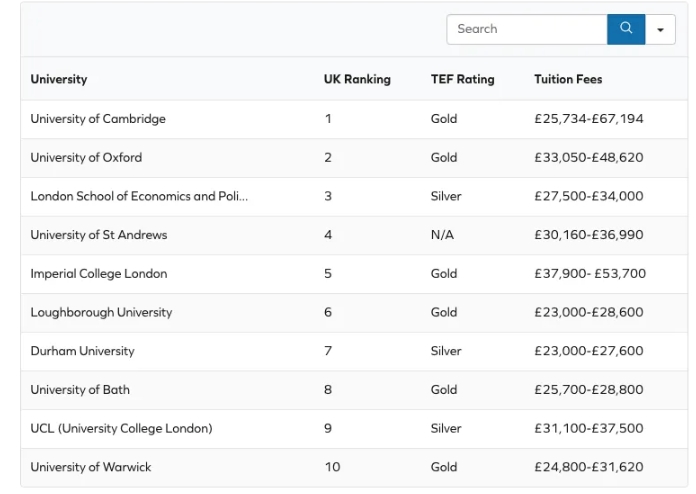The height and width of the screenshot is (494, 696).
Task: Select the University of Cambridge row
Action: tap(98, 119)
